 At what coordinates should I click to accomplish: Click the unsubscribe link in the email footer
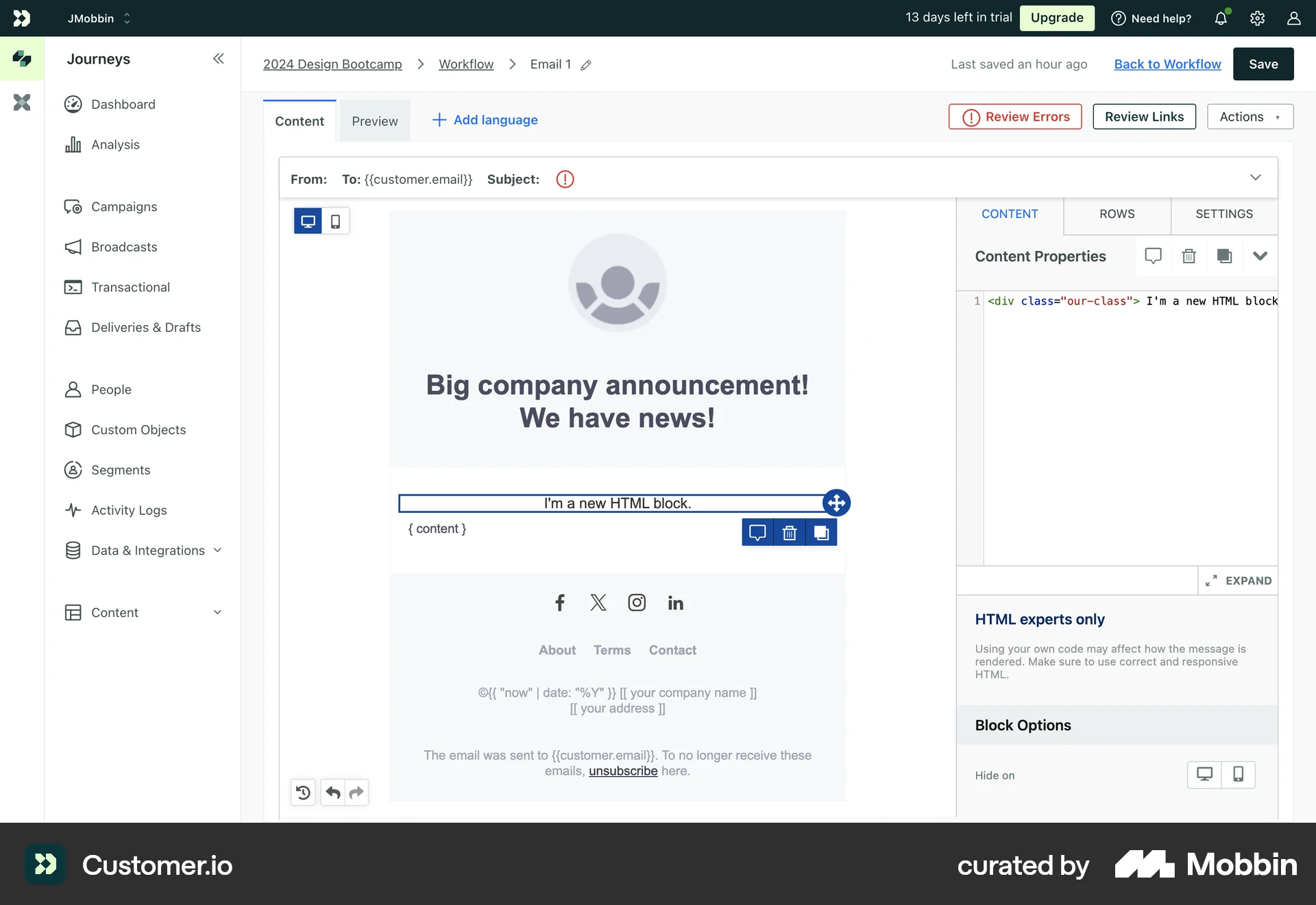click(623, 771)
